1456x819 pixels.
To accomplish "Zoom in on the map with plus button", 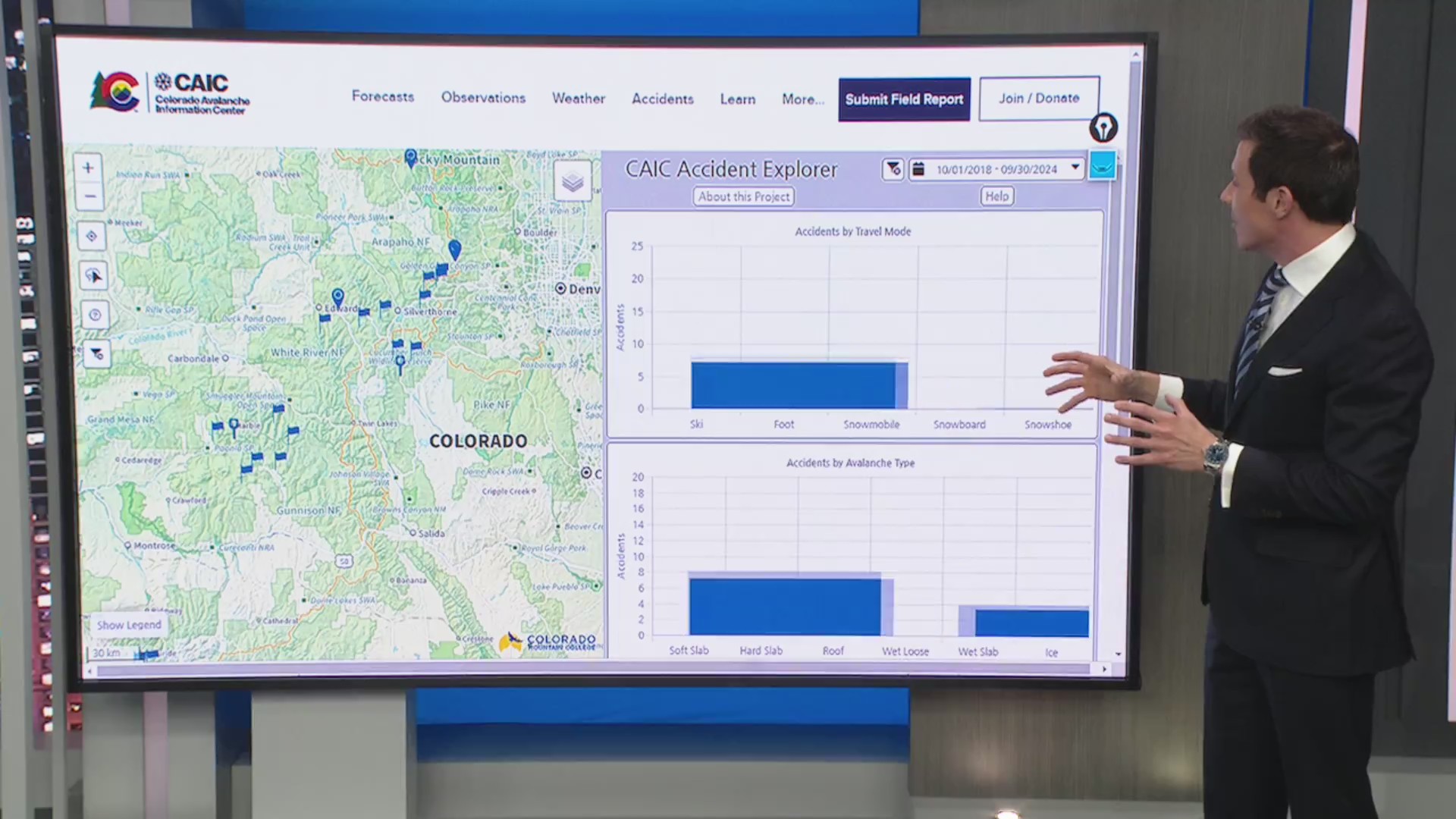I will point(88,168).
